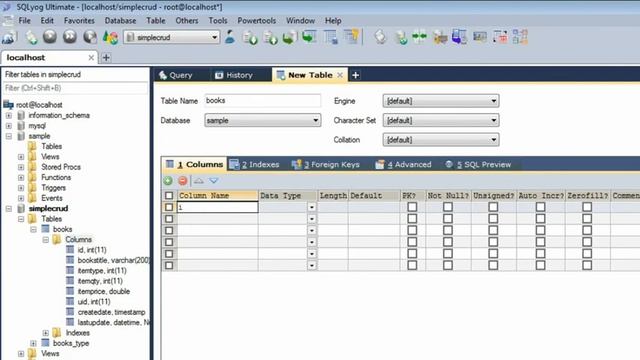Viewport: 640px width, 360px height.
Task: Click the red grid toolbar icon
Action: coord(500,37)
